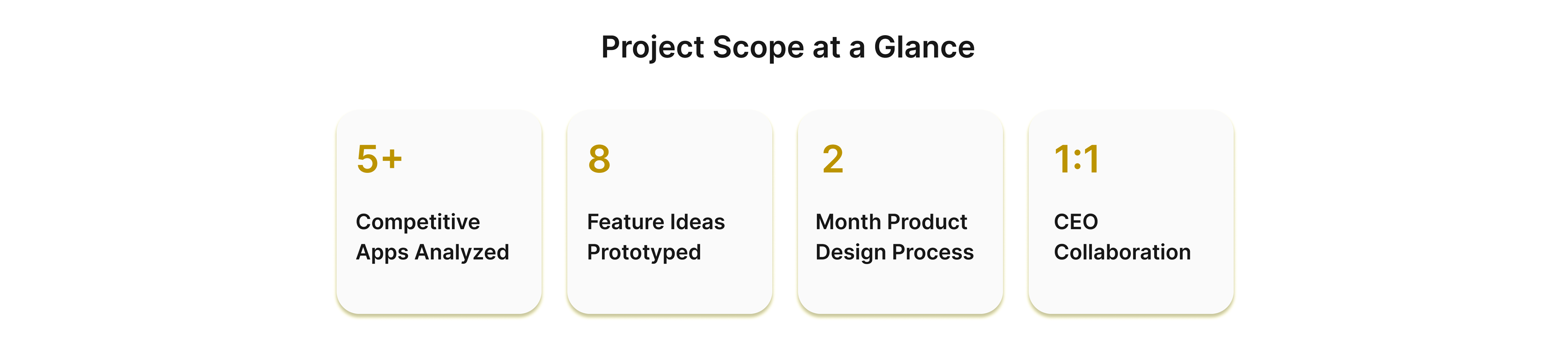
Task: Click the word 'Glance' in the heading
Action: tap(923, 47)
